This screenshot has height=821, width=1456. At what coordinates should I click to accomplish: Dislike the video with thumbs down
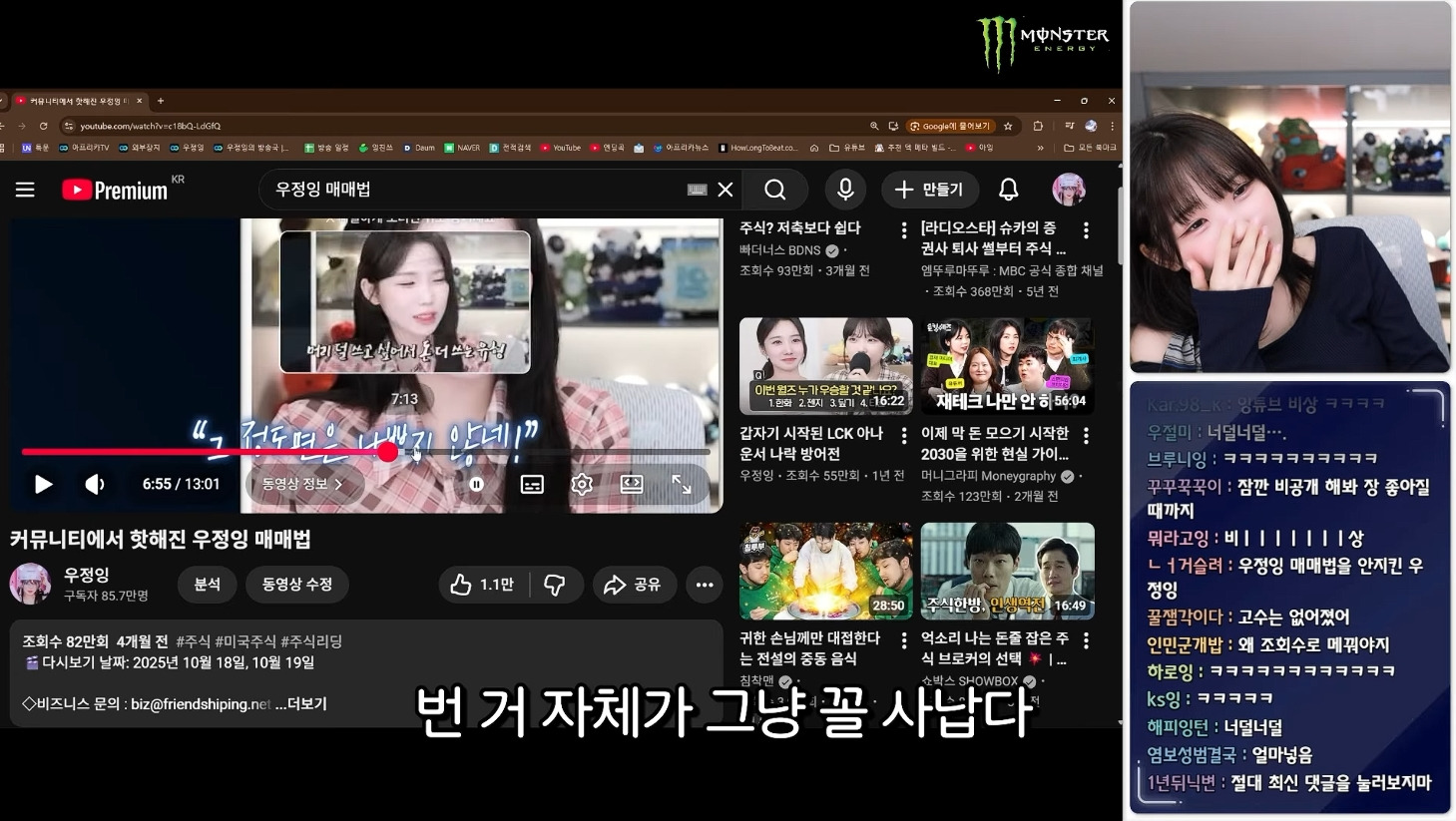click(x=555, y=585)
